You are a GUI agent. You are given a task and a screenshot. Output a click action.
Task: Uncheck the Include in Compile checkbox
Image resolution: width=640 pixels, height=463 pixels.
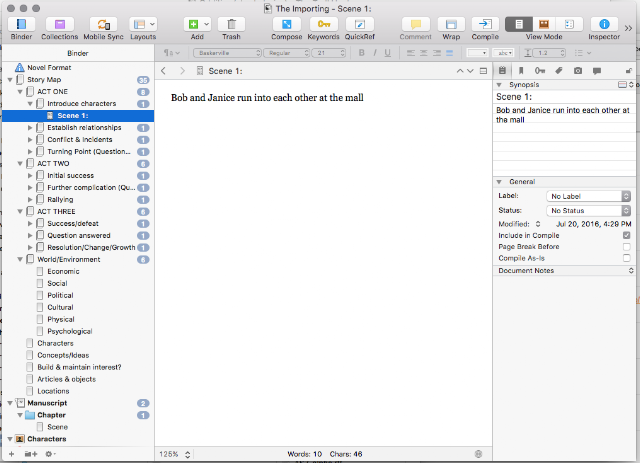coord(627,236)
